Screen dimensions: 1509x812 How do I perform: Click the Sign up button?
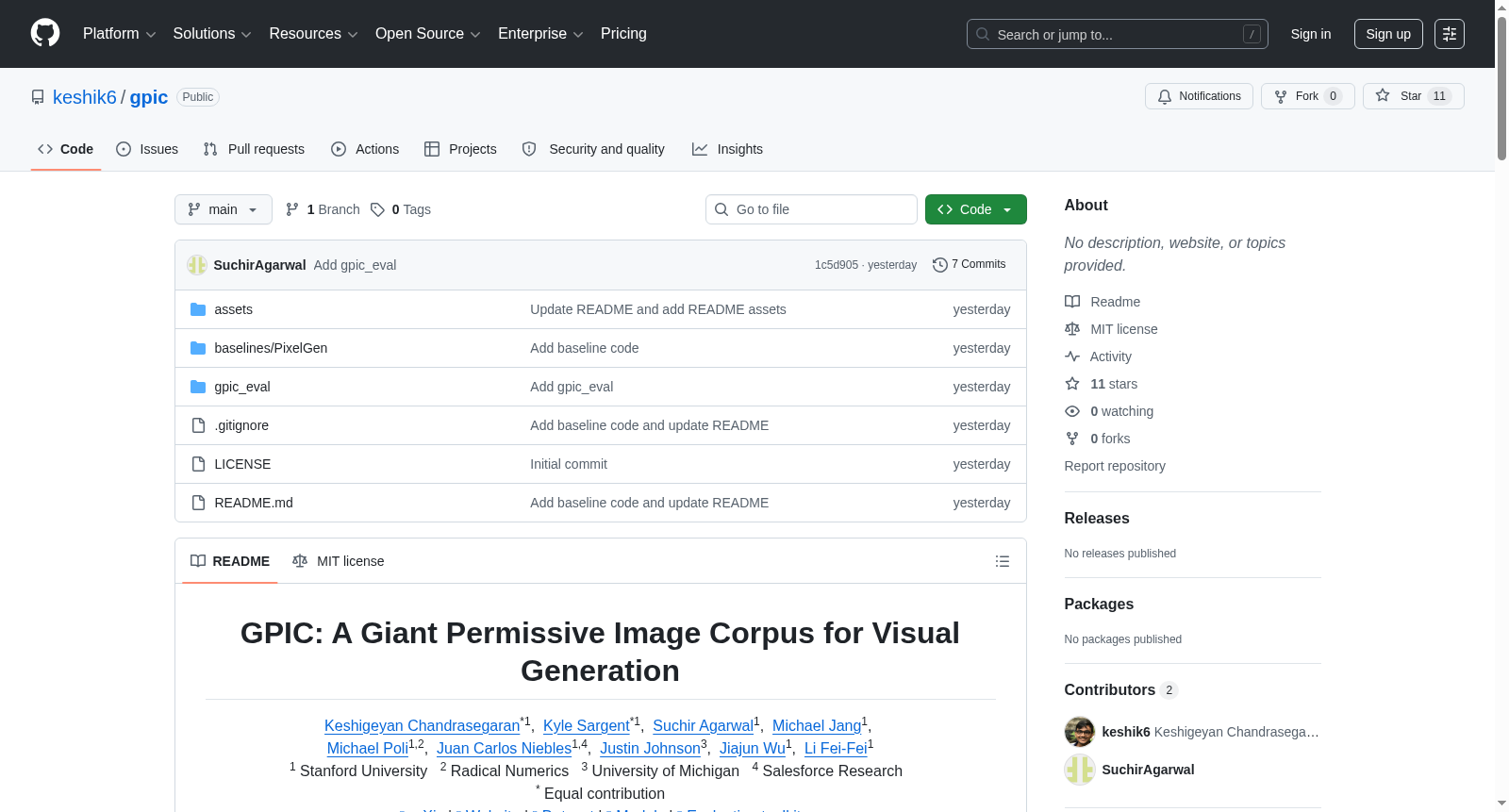[x=1388, y=34]
